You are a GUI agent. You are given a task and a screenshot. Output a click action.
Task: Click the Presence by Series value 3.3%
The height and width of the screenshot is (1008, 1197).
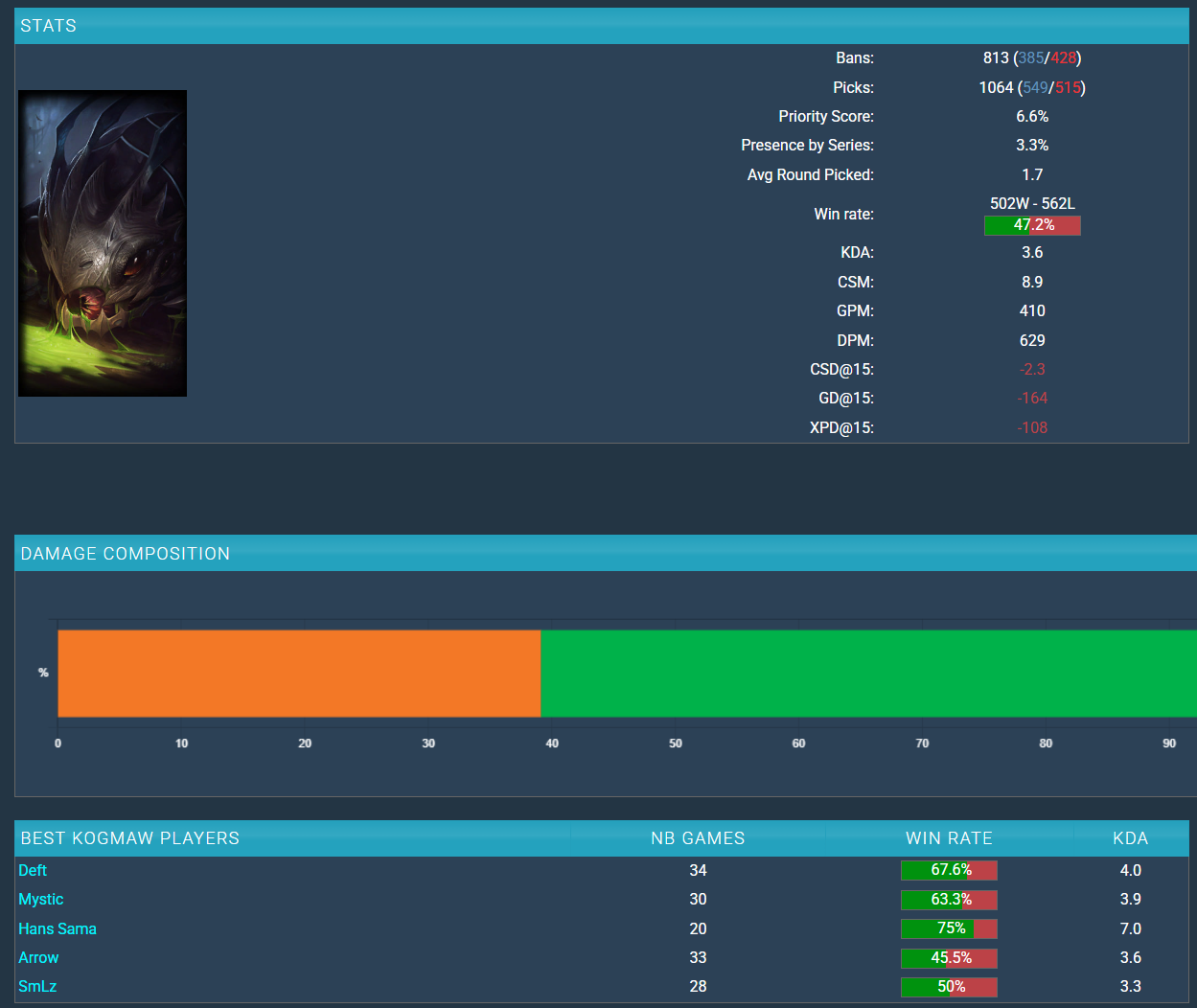[x=1032, y=145]
